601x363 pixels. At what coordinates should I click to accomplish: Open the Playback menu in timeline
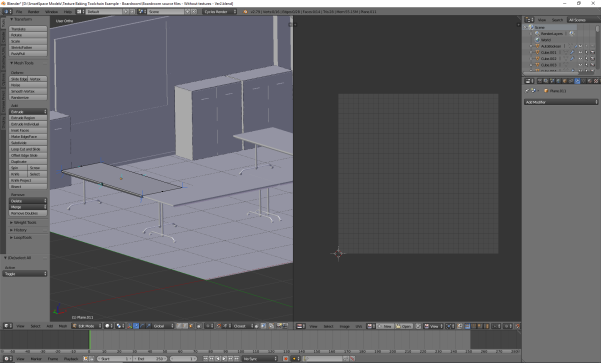point(71,359)
